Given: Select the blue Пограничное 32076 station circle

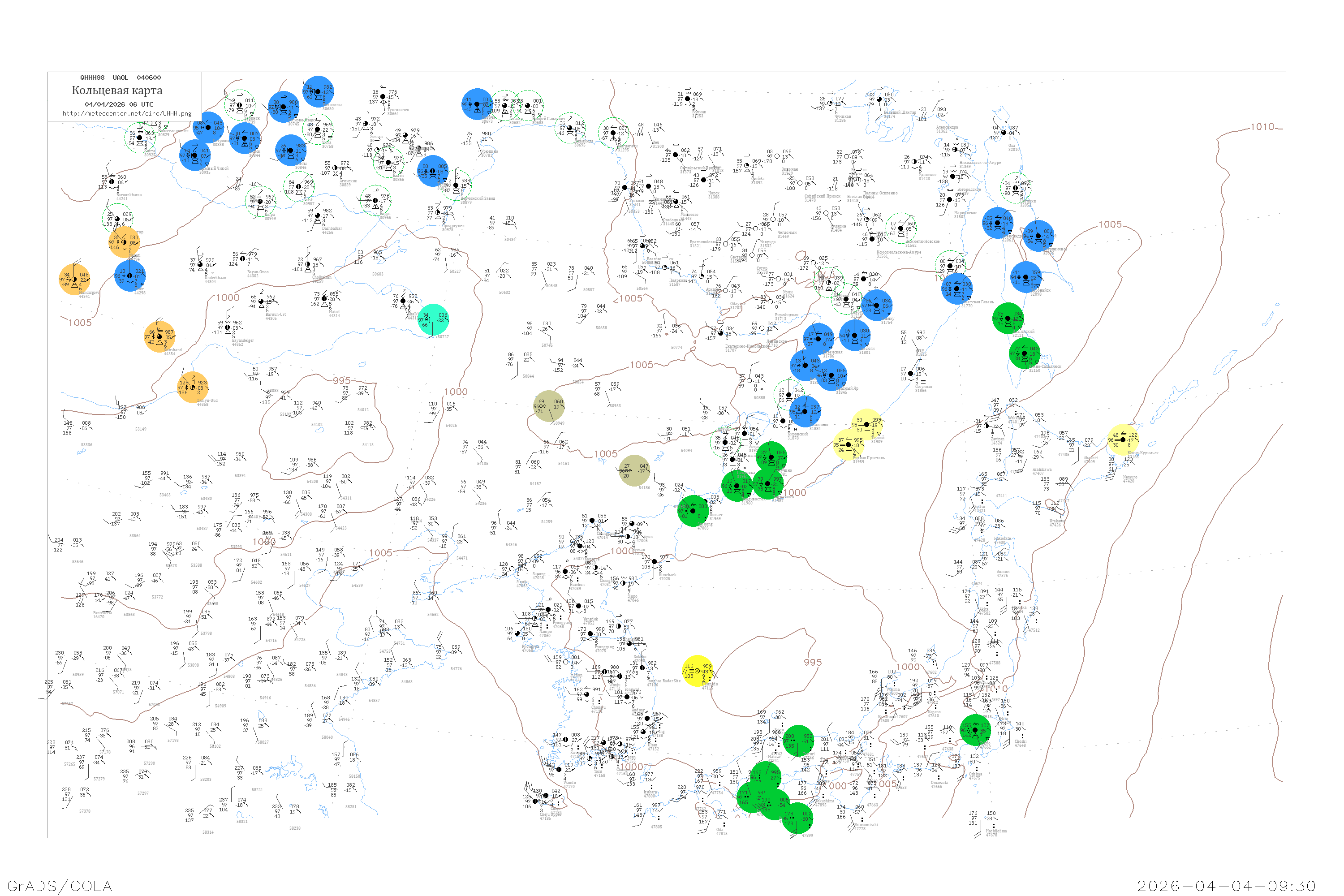Looking at the screenshot, I should click(1038, 236).
